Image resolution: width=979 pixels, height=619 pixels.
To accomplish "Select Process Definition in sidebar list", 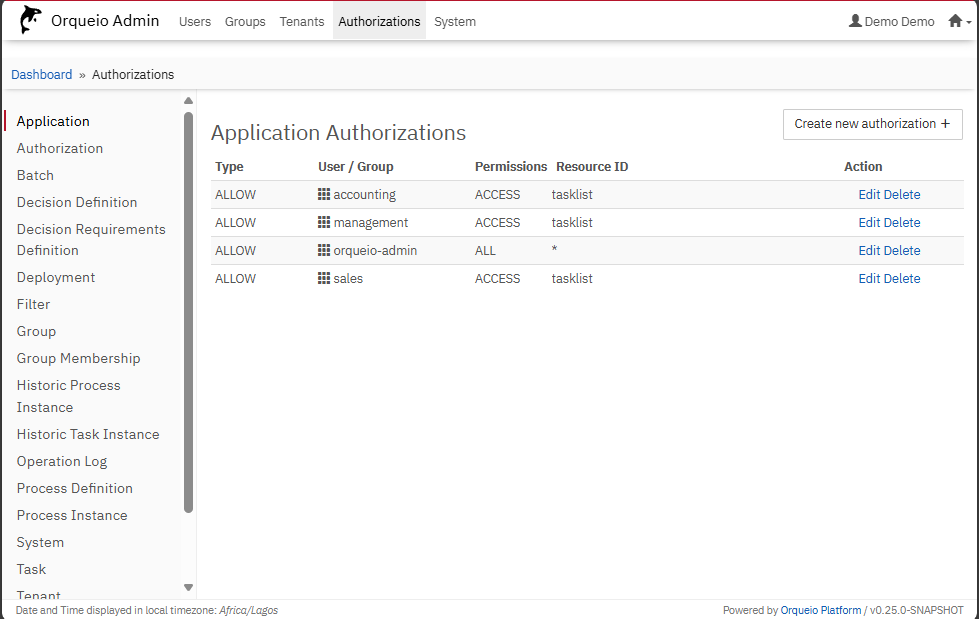I will click(x=75, y=488).
